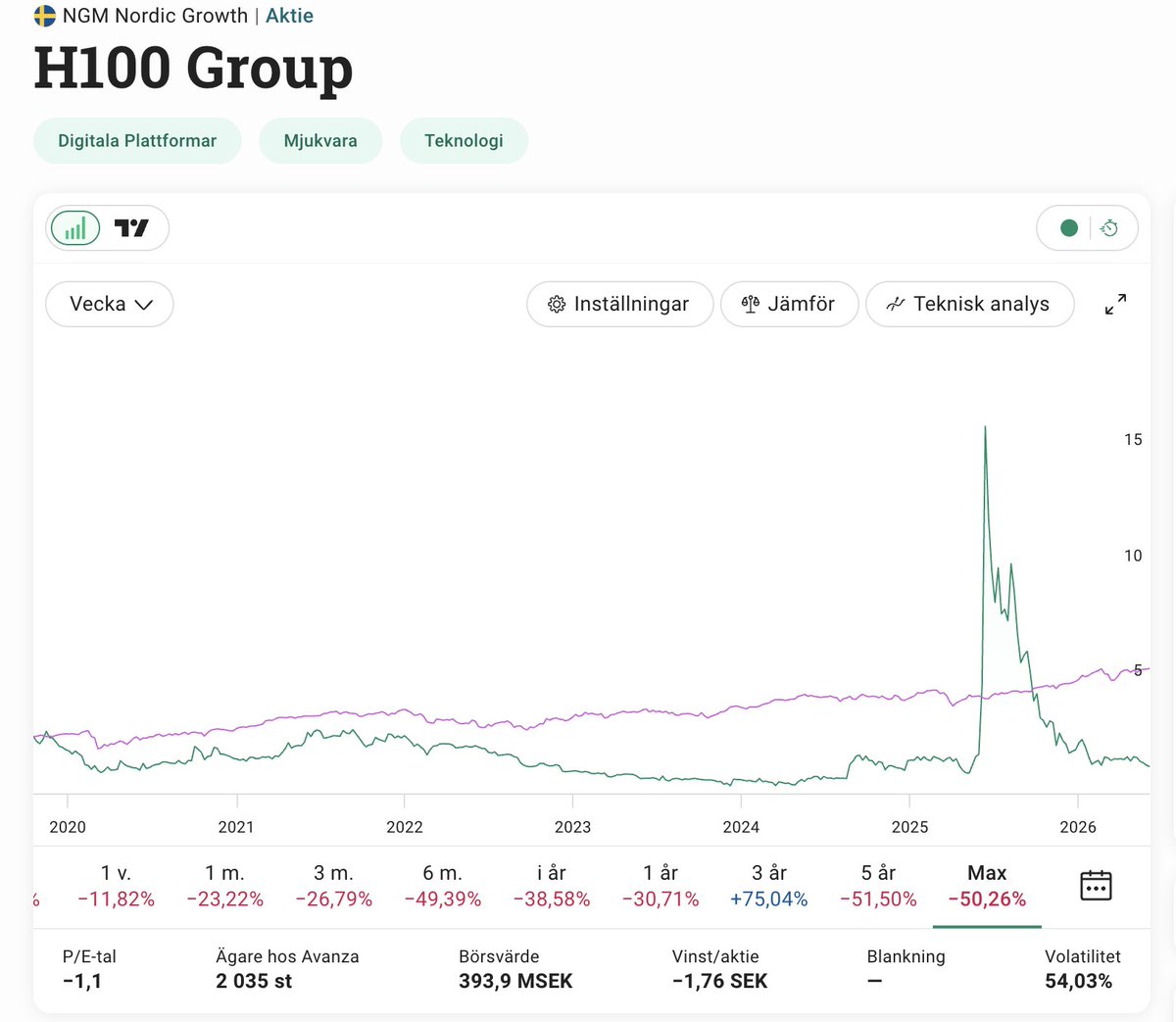Click the Blankning label
The image size is (1176, 1022).
906,956
